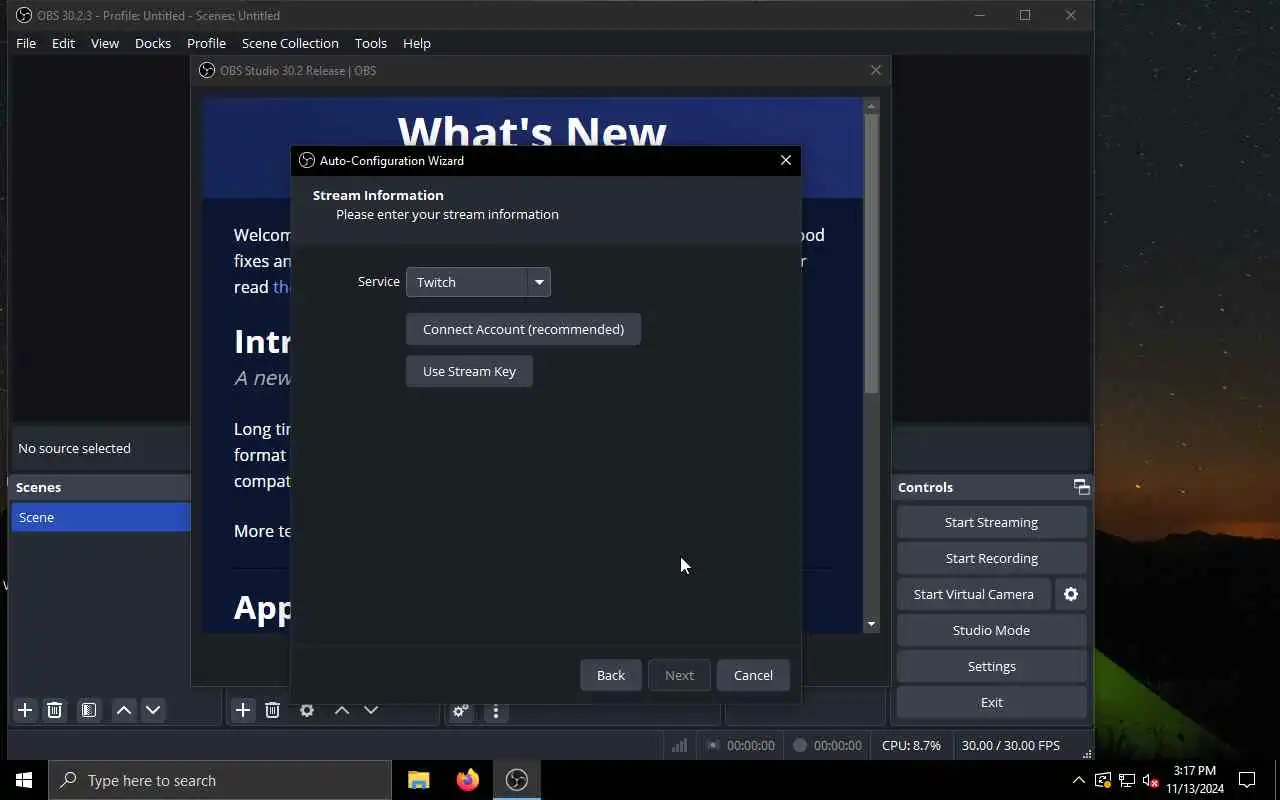Click What's New scrollbar thumb
This screenshot has width=1280, height=800.
coord(871,252)
